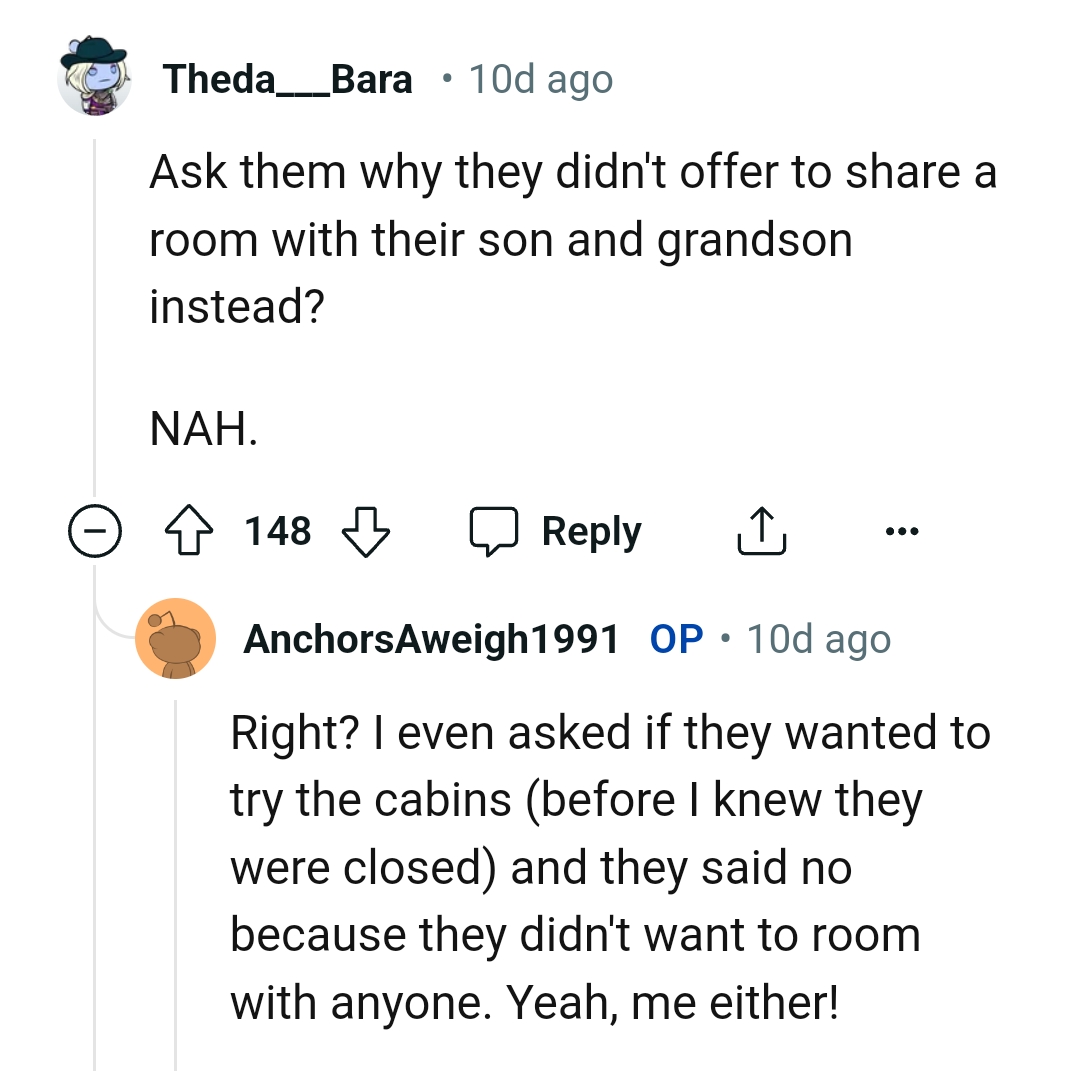
Task: Collapse the reply chain via the thread line
Action: tap(95, 300)
